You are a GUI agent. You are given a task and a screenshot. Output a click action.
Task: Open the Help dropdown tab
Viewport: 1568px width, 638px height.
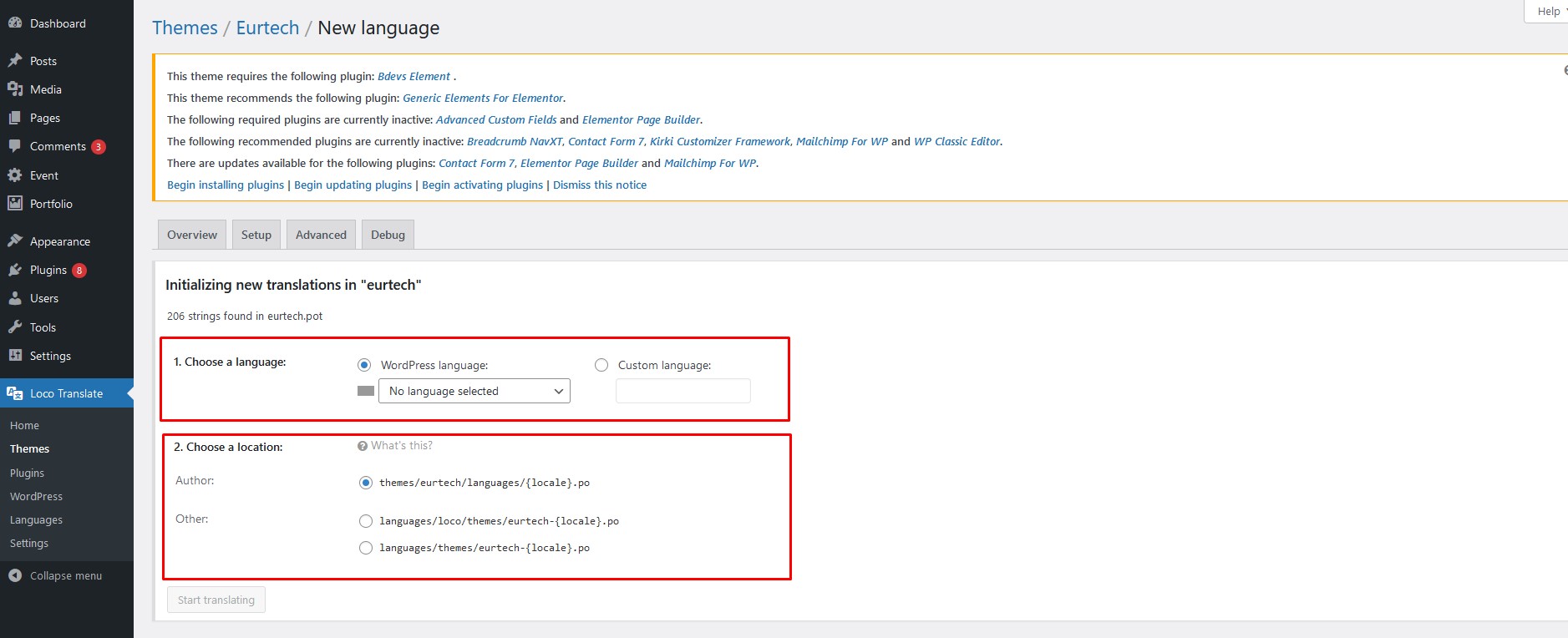[1547, 12]
